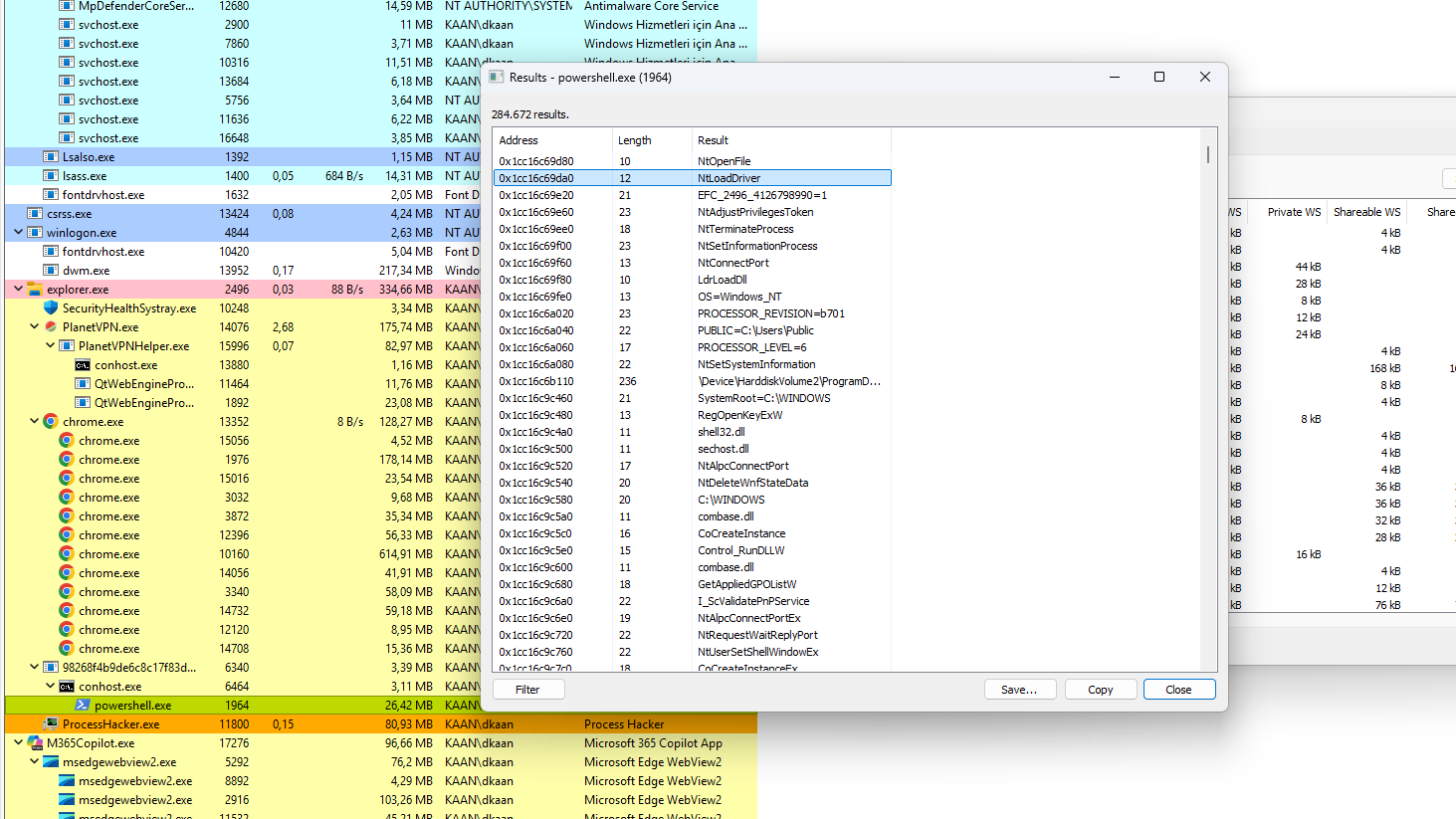
Task: Click the svchost.exe icon with PID 13684
Action: pyautogui.click(x=67, y=82)
